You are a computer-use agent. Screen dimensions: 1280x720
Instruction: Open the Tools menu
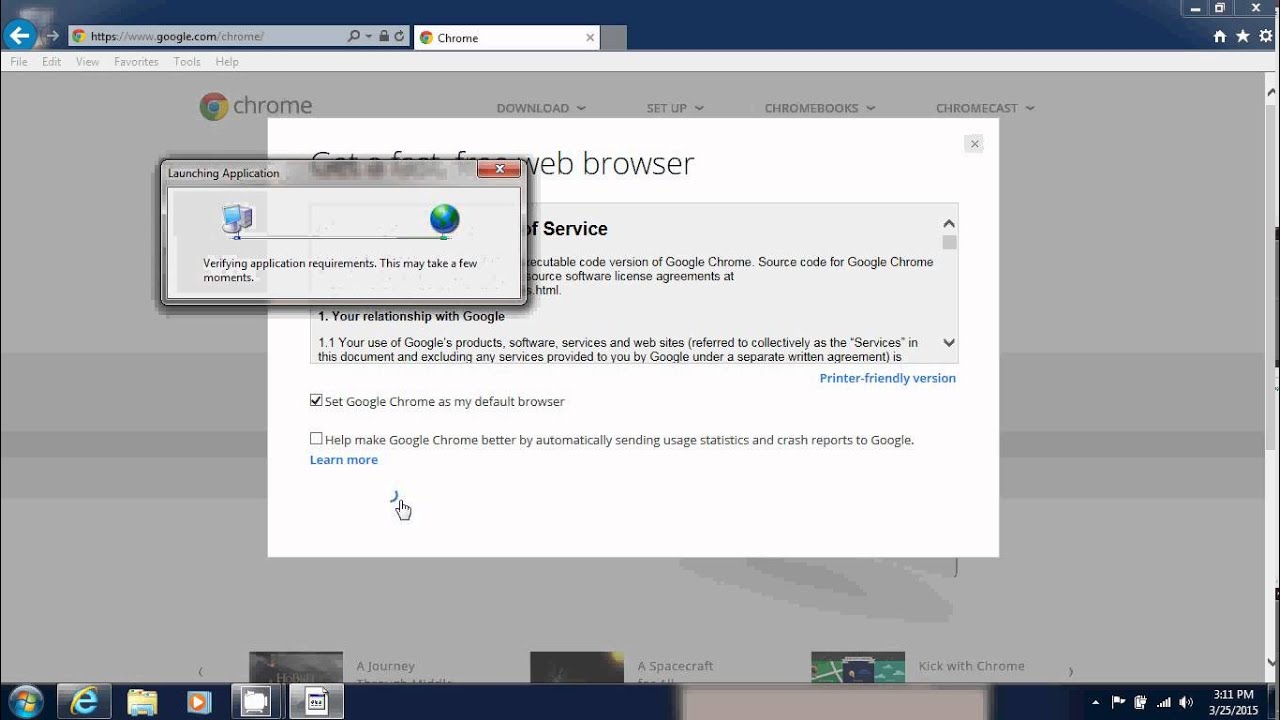187,62
